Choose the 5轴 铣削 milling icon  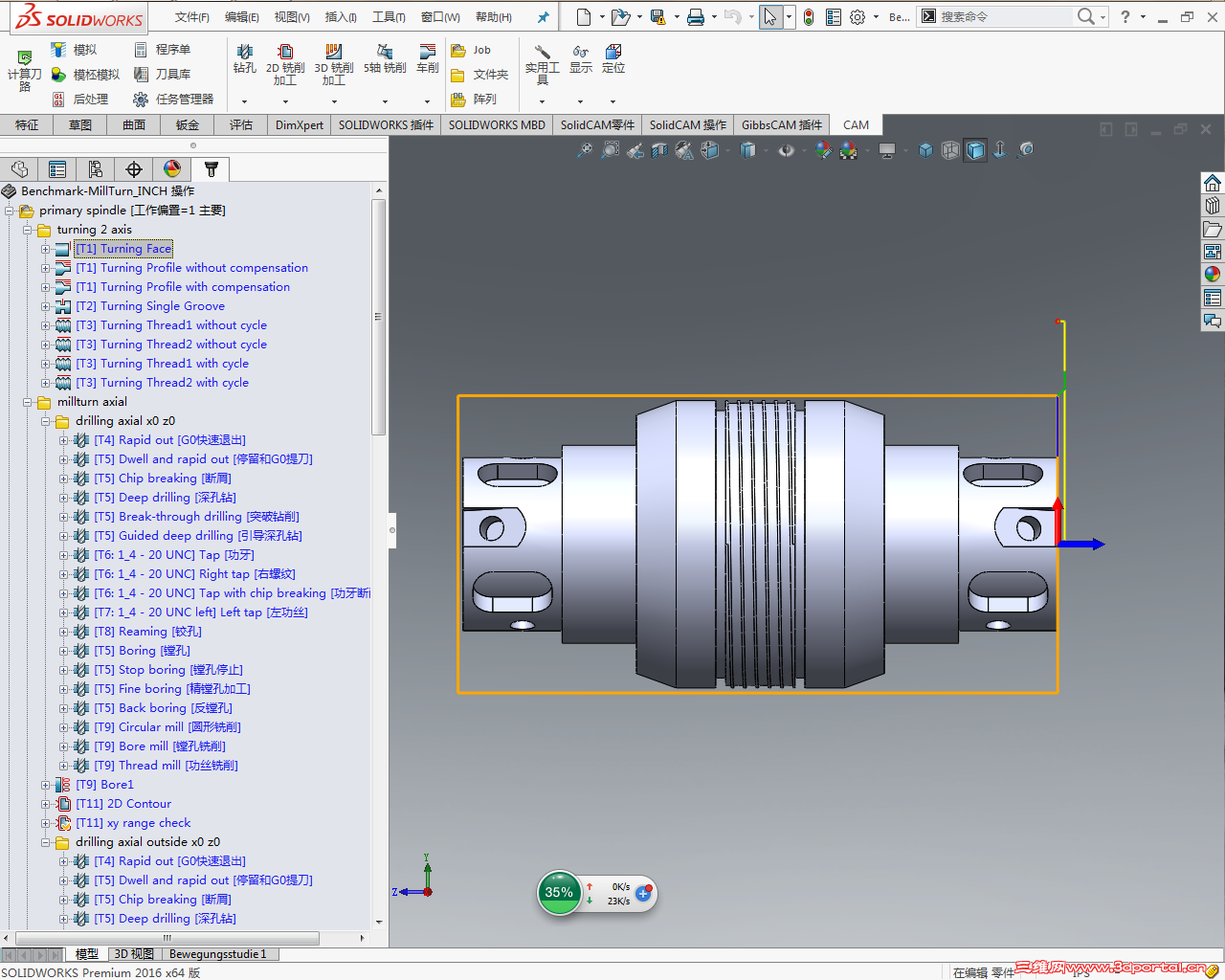(385, 52)
